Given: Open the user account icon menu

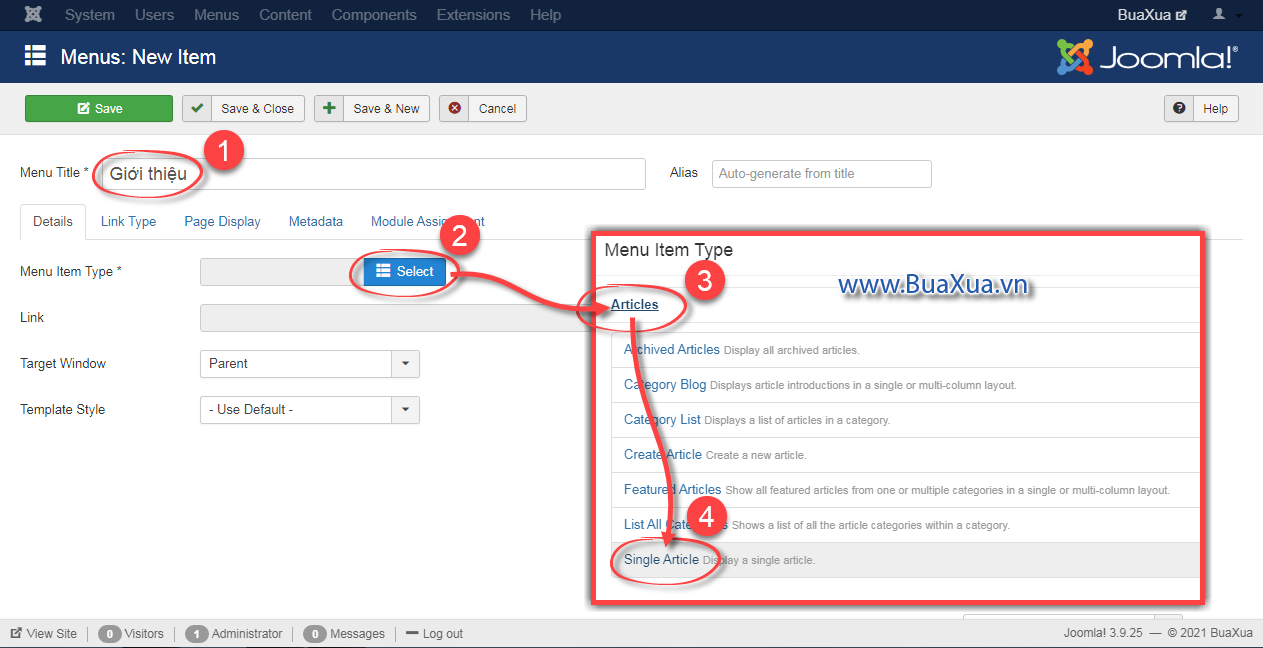Looking at the screenshot, I should point(1226,15).
